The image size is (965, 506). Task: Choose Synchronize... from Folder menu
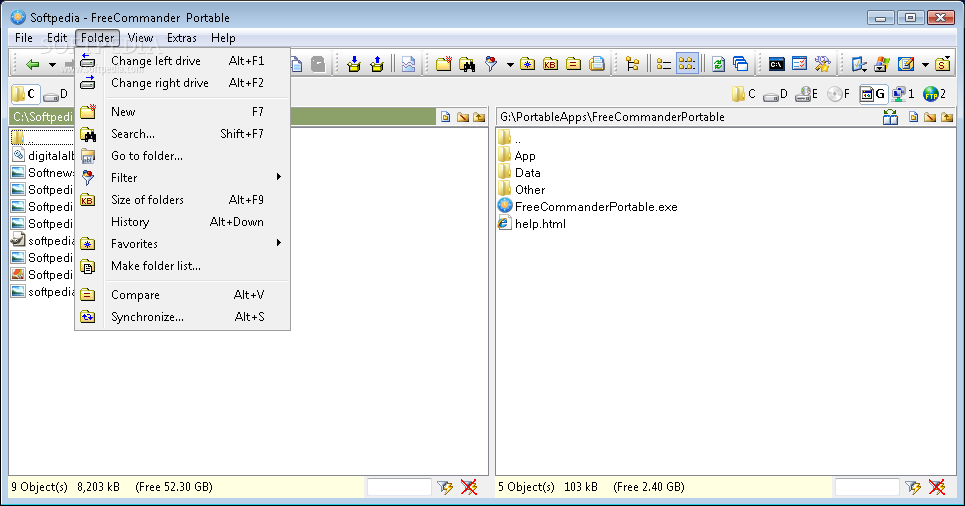(182, 317)
